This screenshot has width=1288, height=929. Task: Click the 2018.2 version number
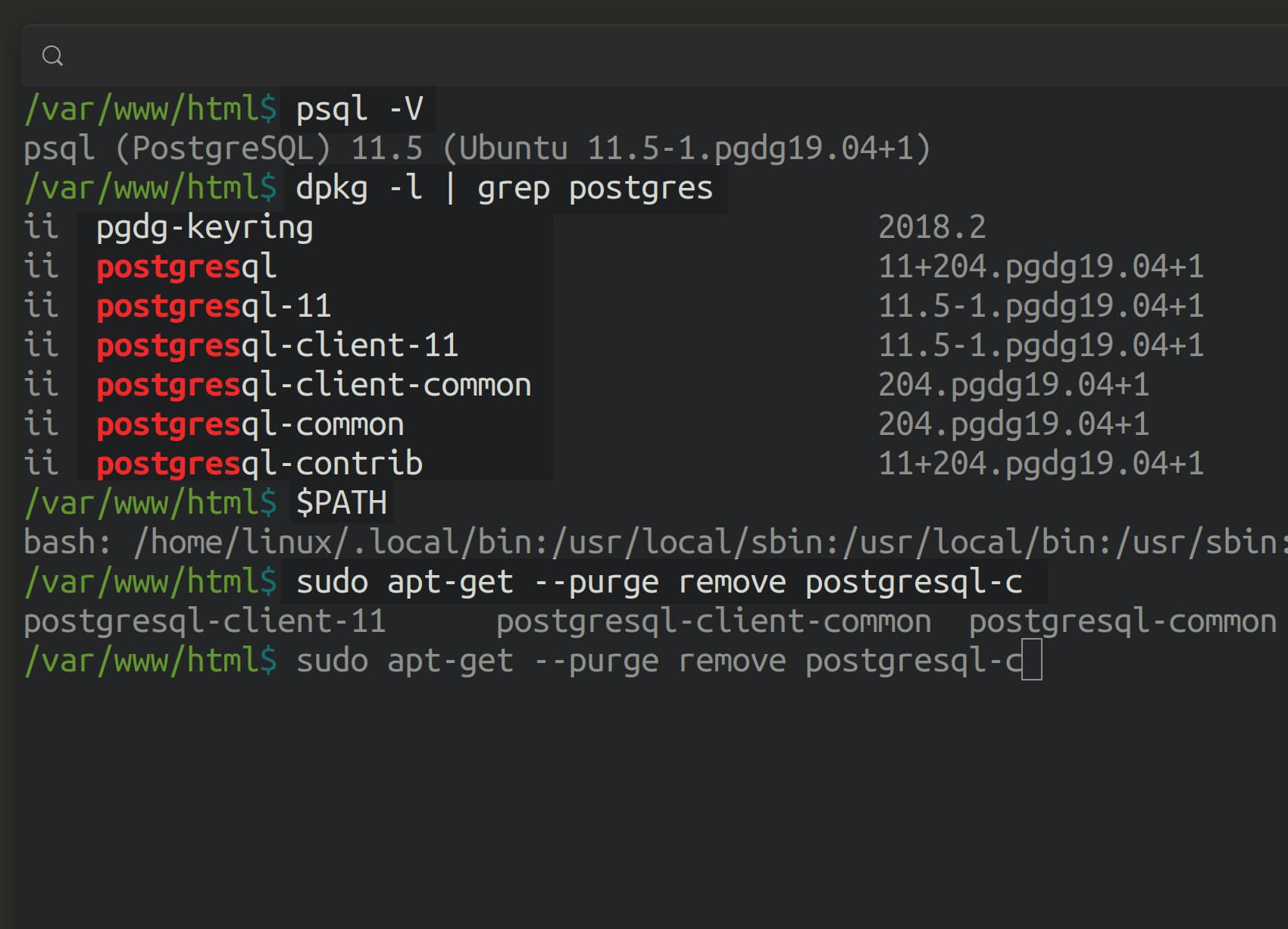pyautogui.click(x=932, y=227)
